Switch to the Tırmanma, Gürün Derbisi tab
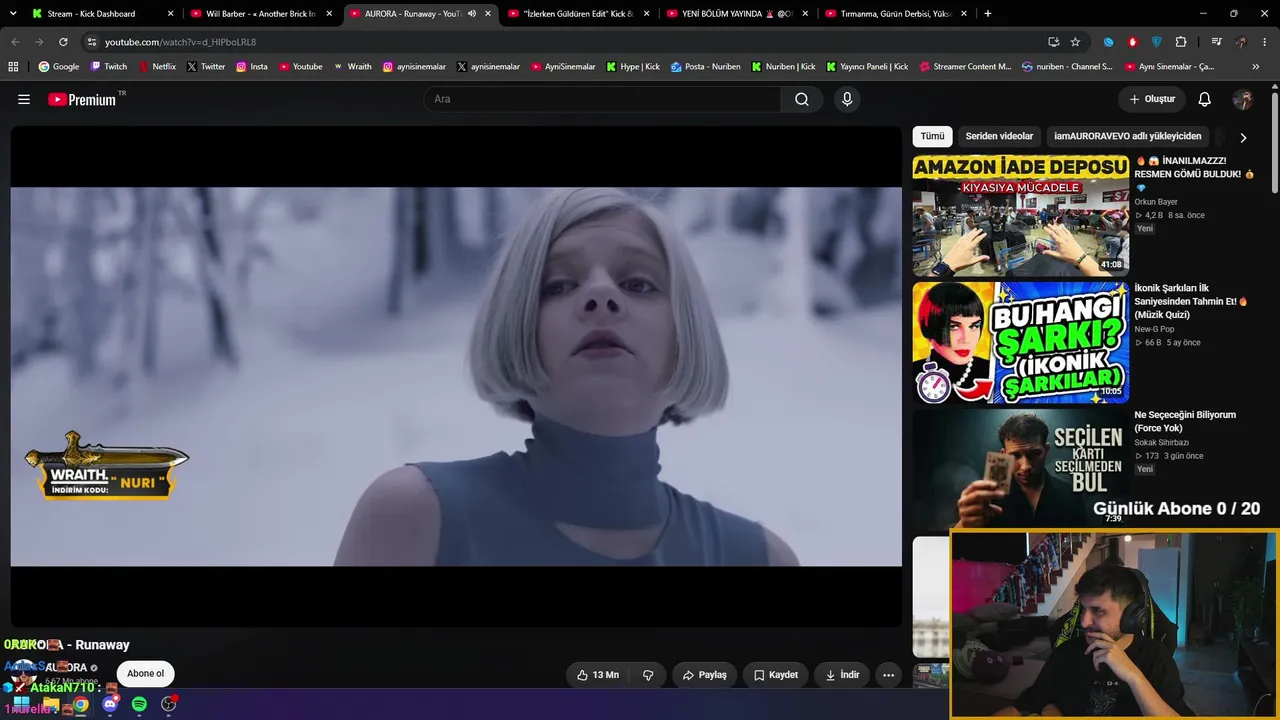Screen dimensions: 1280x720 pyautogui.click(x=894, y=14)
